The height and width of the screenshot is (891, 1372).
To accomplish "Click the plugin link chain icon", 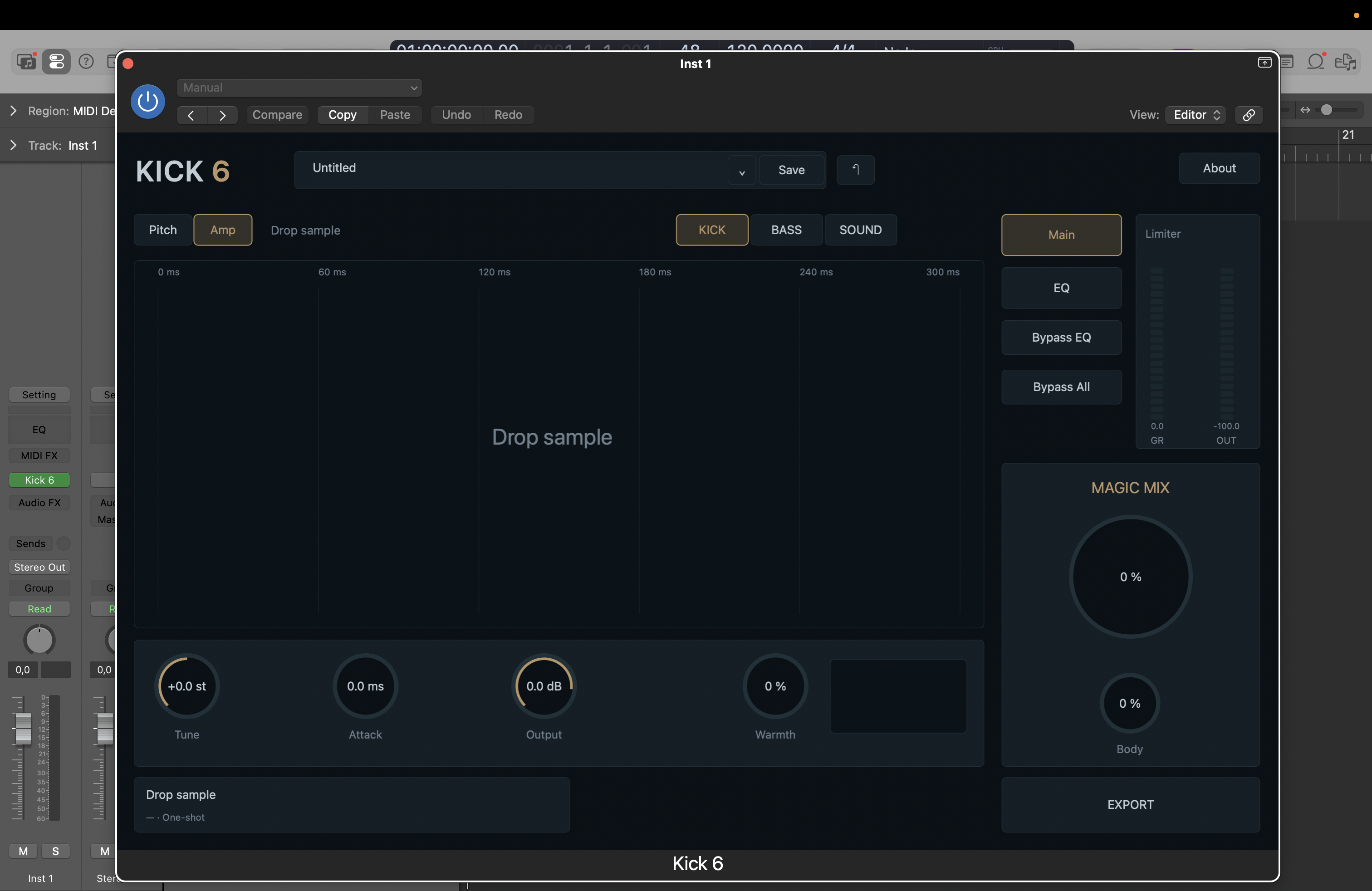I will pyautogui.click(x=1249, y=115).
